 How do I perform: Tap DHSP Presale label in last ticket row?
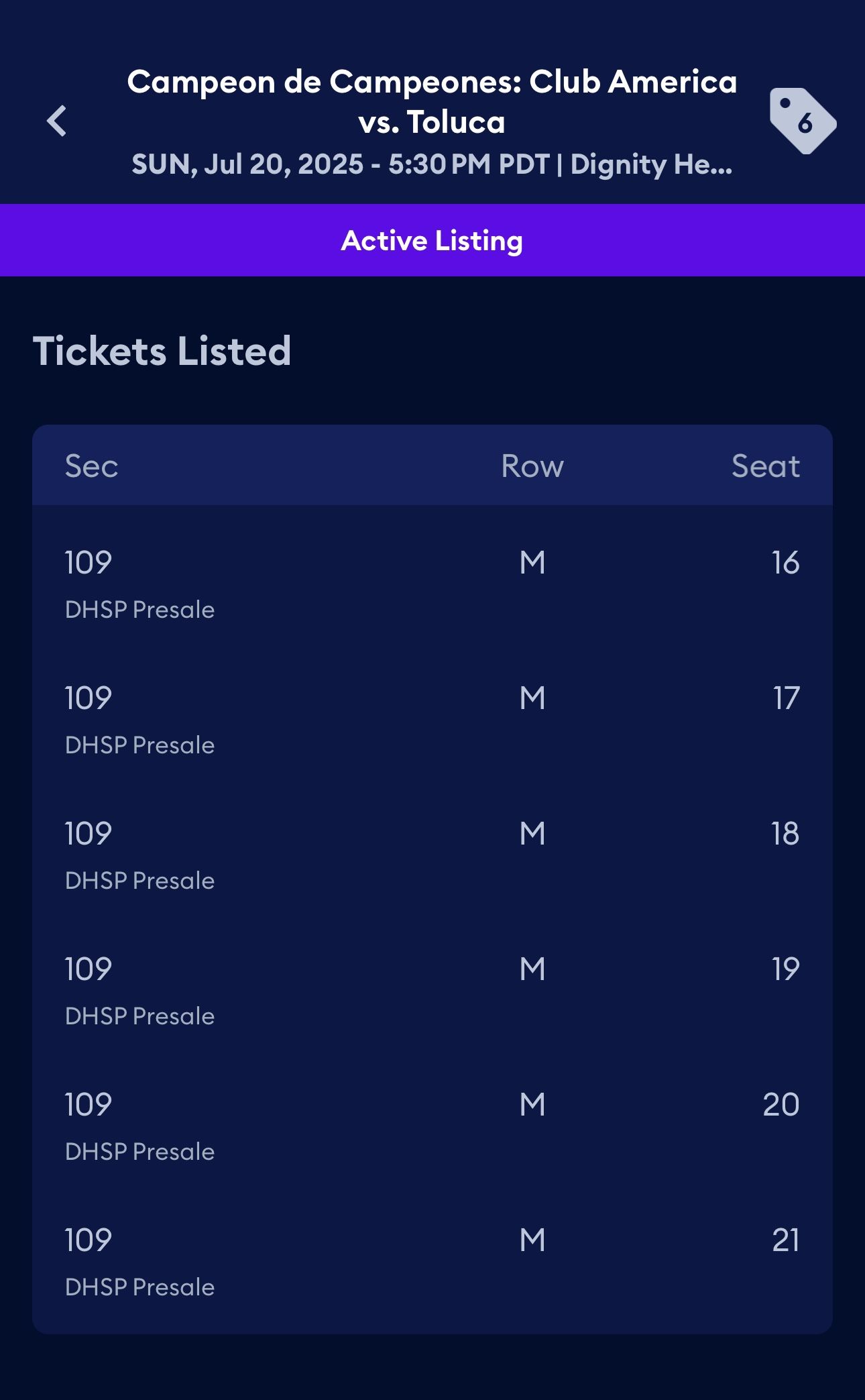(139, 1287)
